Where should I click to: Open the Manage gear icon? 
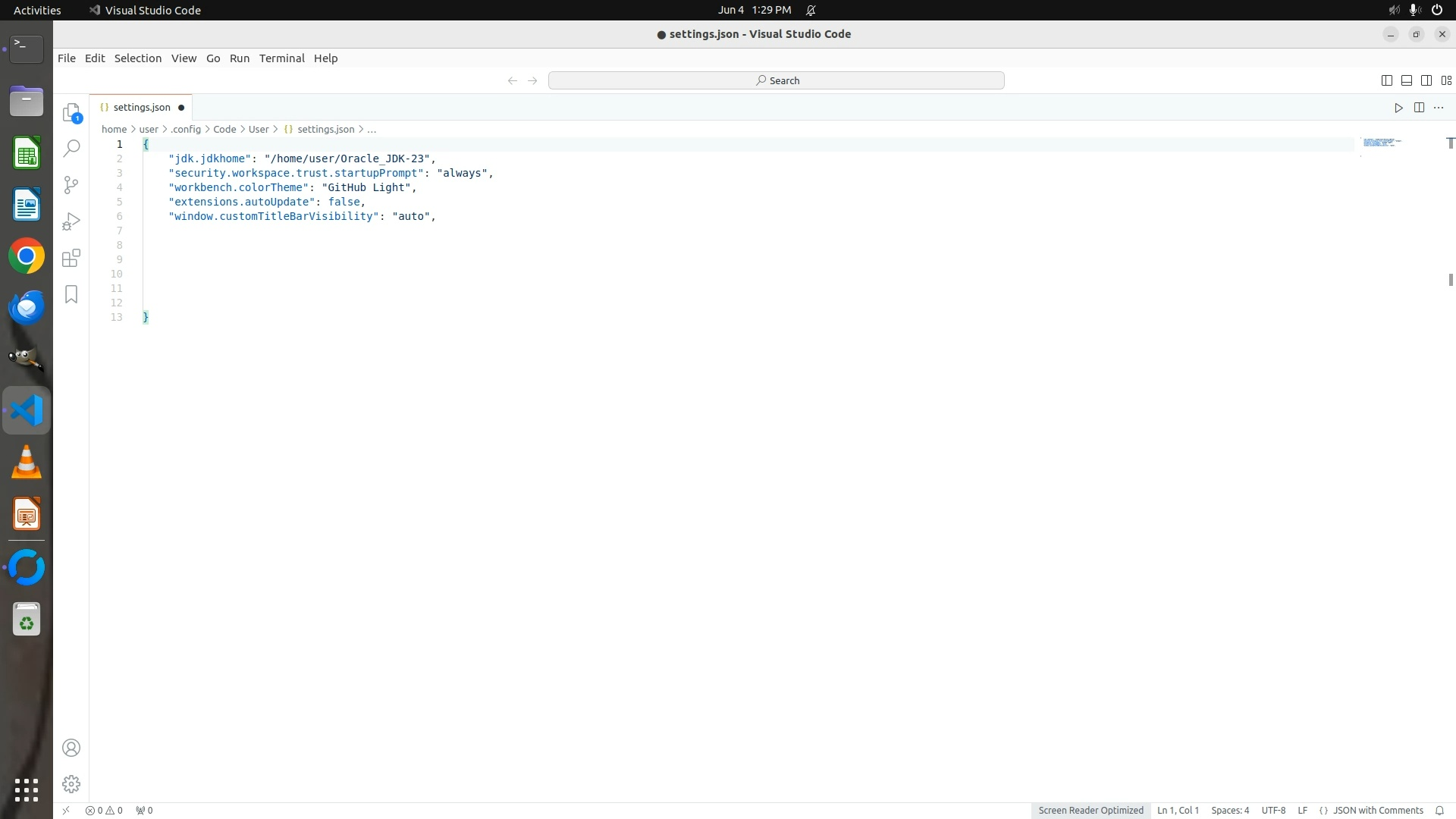click(71, 783)
